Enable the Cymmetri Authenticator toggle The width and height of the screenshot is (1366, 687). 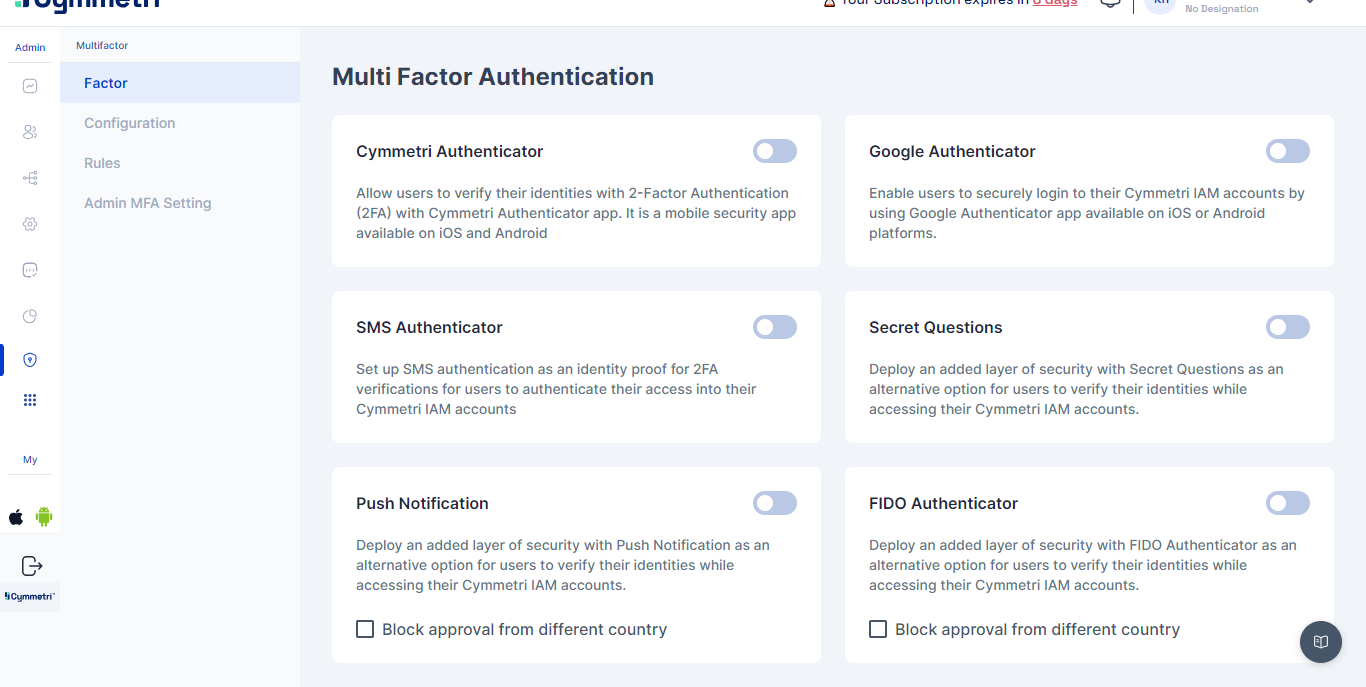click(775, 151)
